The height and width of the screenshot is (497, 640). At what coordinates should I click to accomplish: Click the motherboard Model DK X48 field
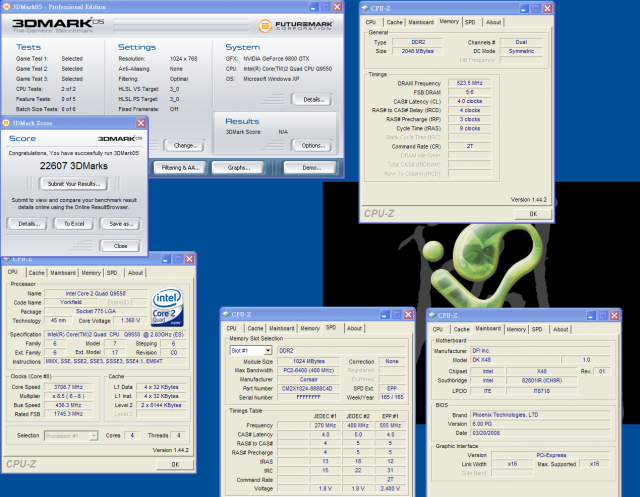point(516,360)
